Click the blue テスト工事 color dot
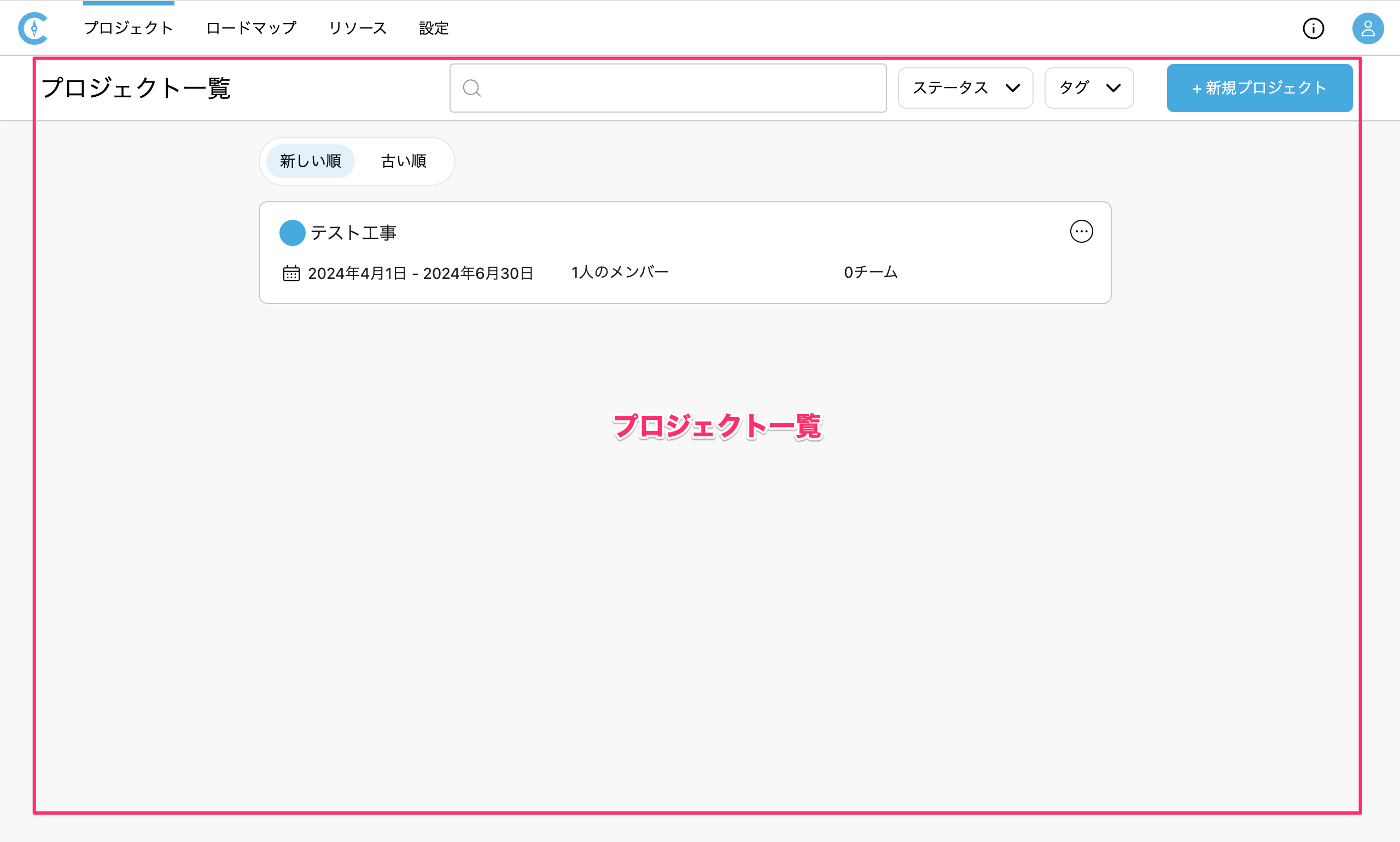This screenshot has height=842, width=1400. (x=292, y=232)
